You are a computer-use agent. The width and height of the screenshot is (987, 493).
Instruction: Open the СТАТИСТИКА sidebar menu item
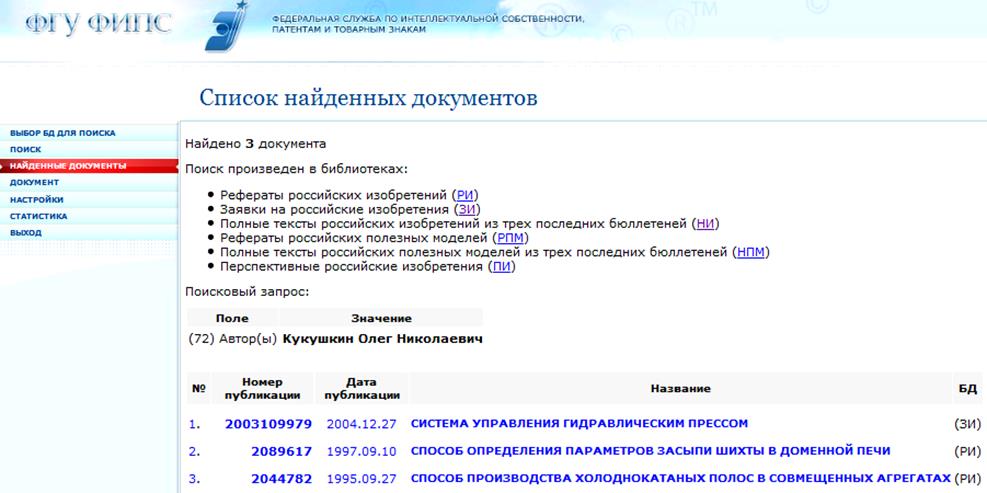pos(38,216)
